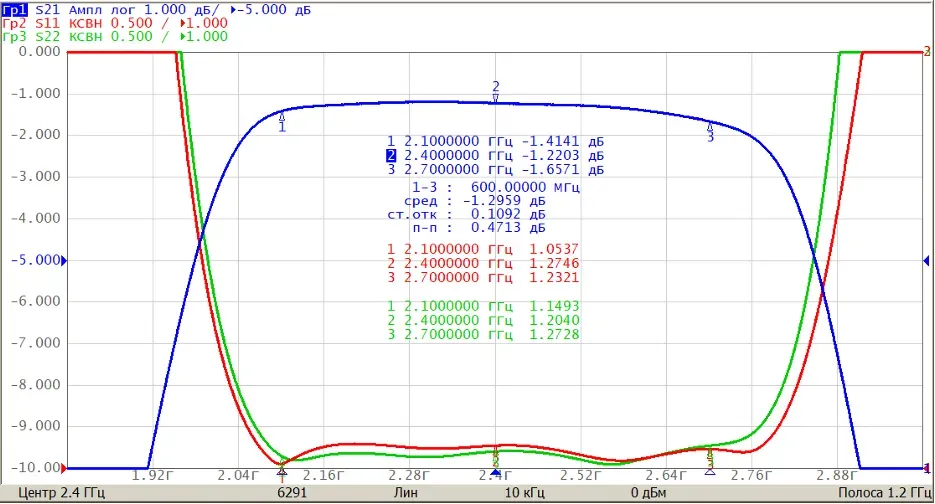Click the 0.000 label on the vertical axis
935x504 pixels.
pyautogui.click(x=39, y=52)
